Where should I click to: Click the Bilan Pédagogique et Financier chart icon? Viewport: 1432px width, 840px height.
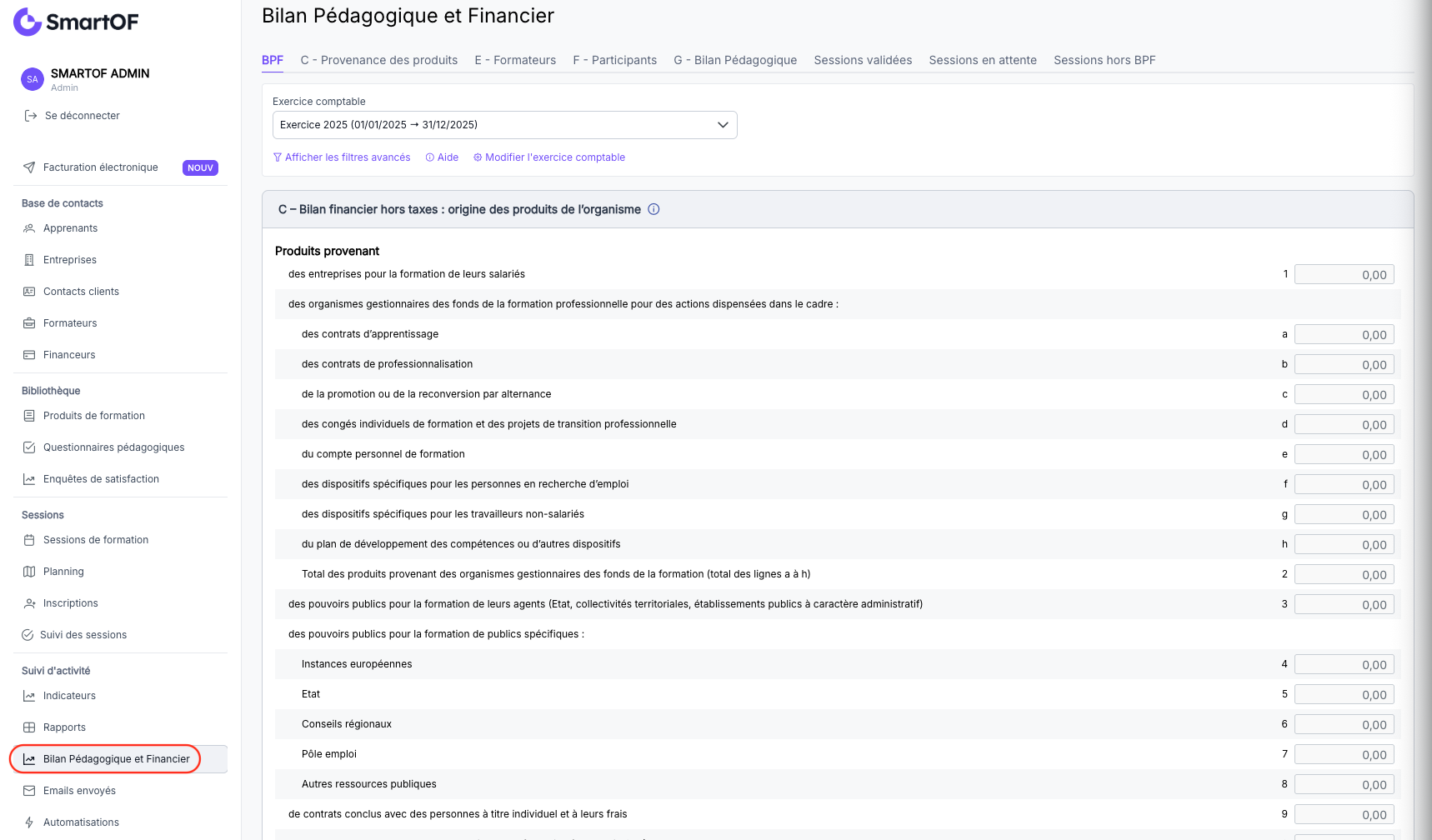point(29,759)
